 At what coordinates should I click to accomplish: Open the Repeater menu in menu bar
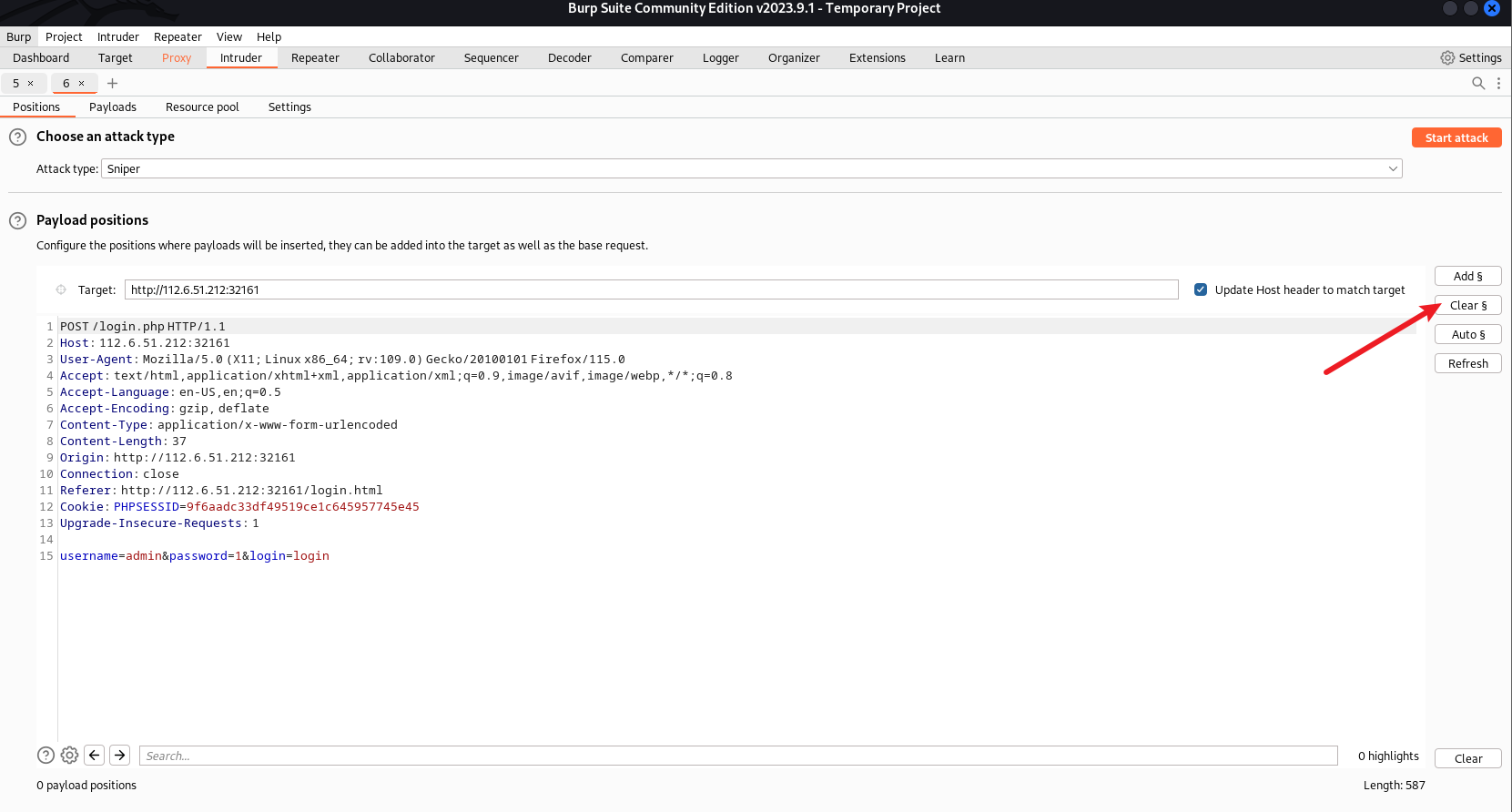pyautogui.click(x=178, y=36)
